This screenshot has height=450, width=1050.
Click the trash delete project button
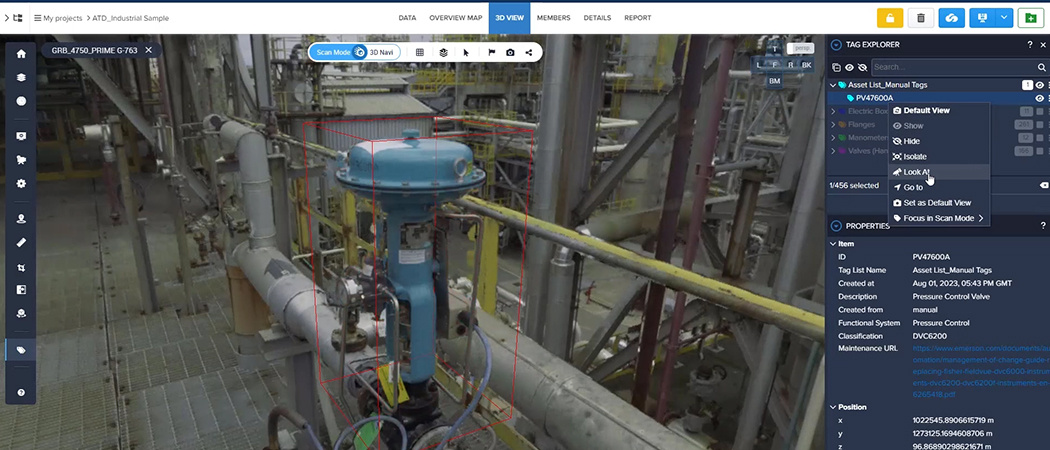[x=921, y=18]
